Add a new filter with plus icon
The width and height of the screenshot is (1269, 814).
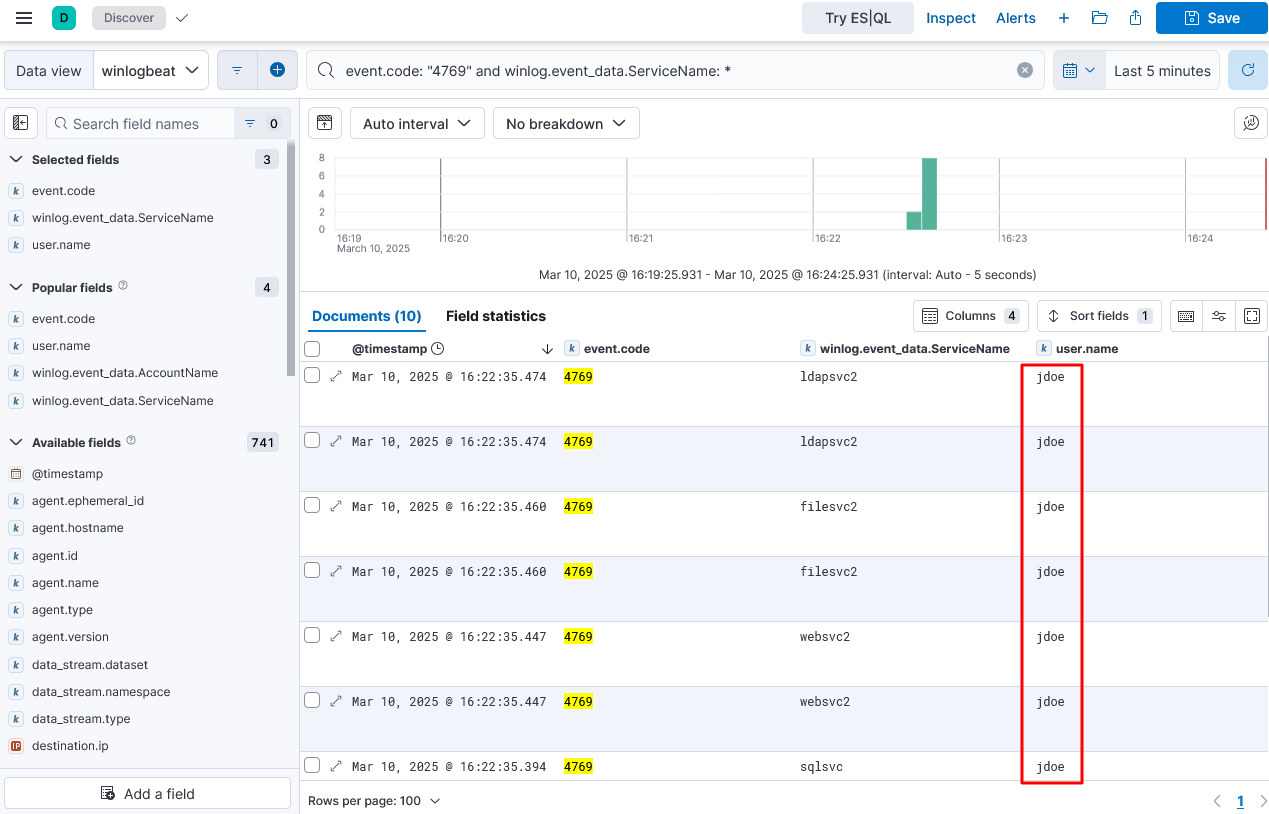point(277,70)
